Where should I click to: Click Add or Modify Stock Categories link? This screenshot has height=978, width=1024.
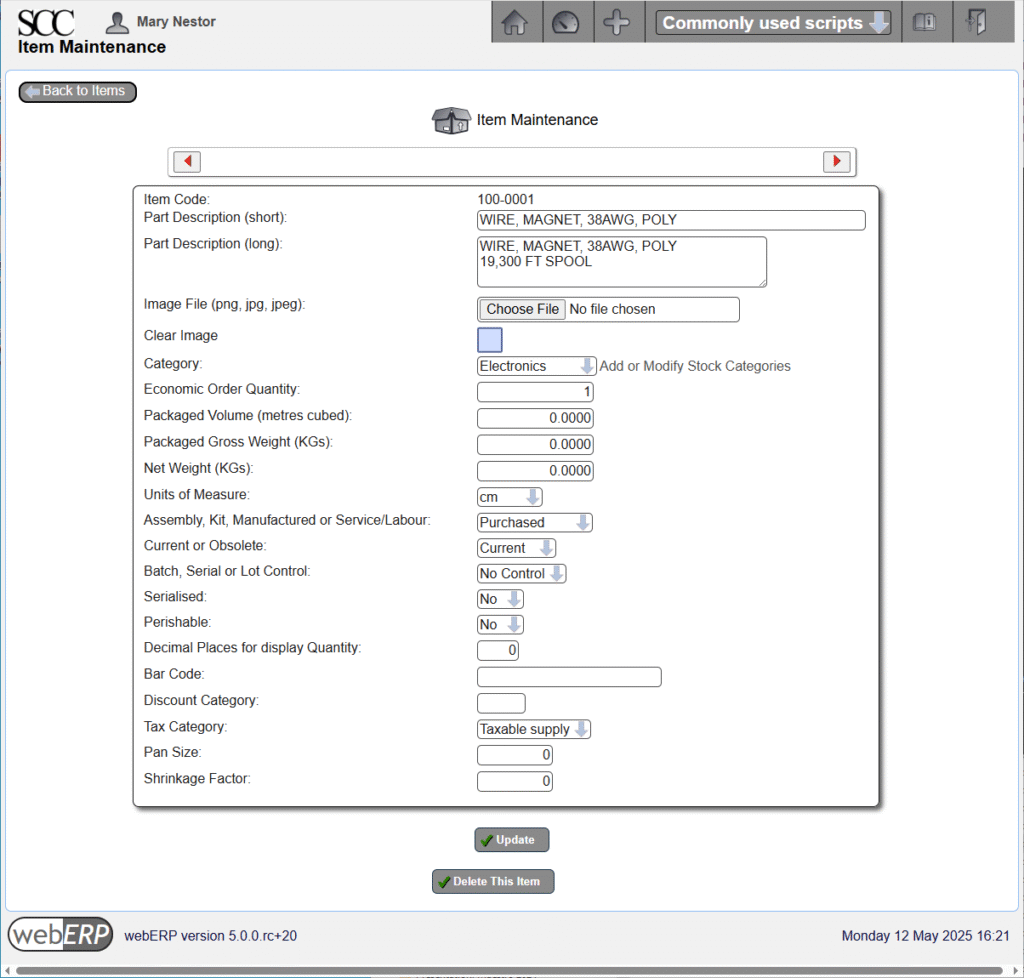(x=695, y=366)
